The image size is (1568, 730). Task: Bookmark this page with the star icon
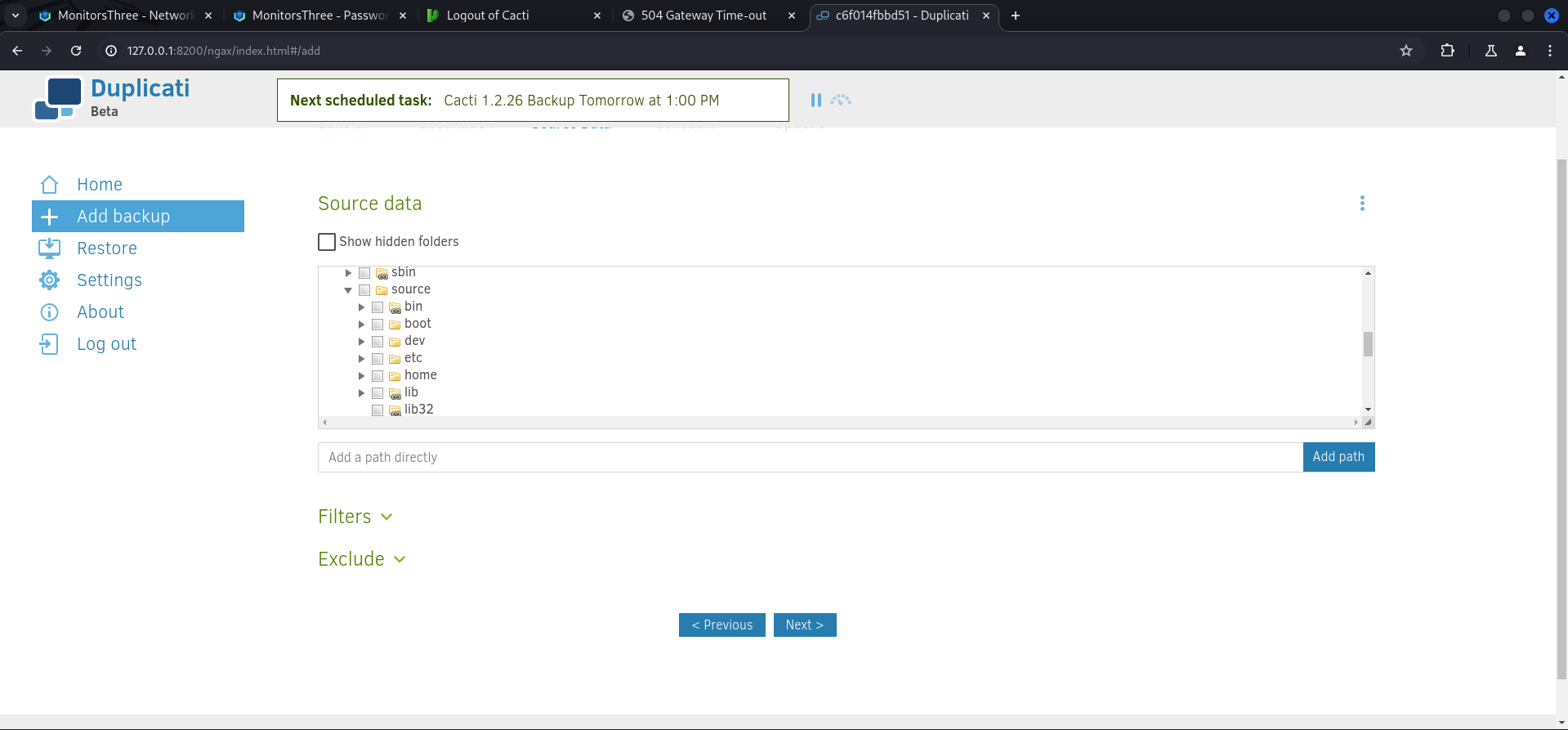point(1405,51)
